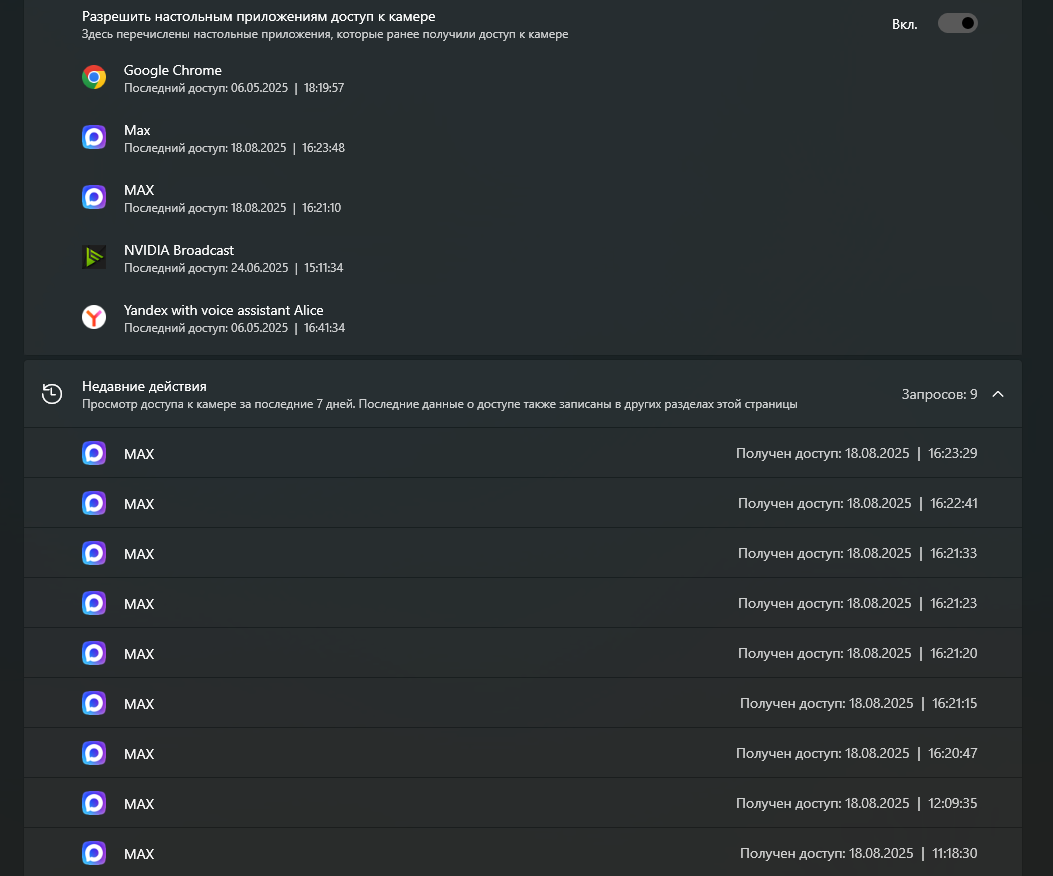Viewport: 1053px width, 876px height.
Task: Select the Google Chrome app name
Action: pyautogui.click(x=173, y=70)
